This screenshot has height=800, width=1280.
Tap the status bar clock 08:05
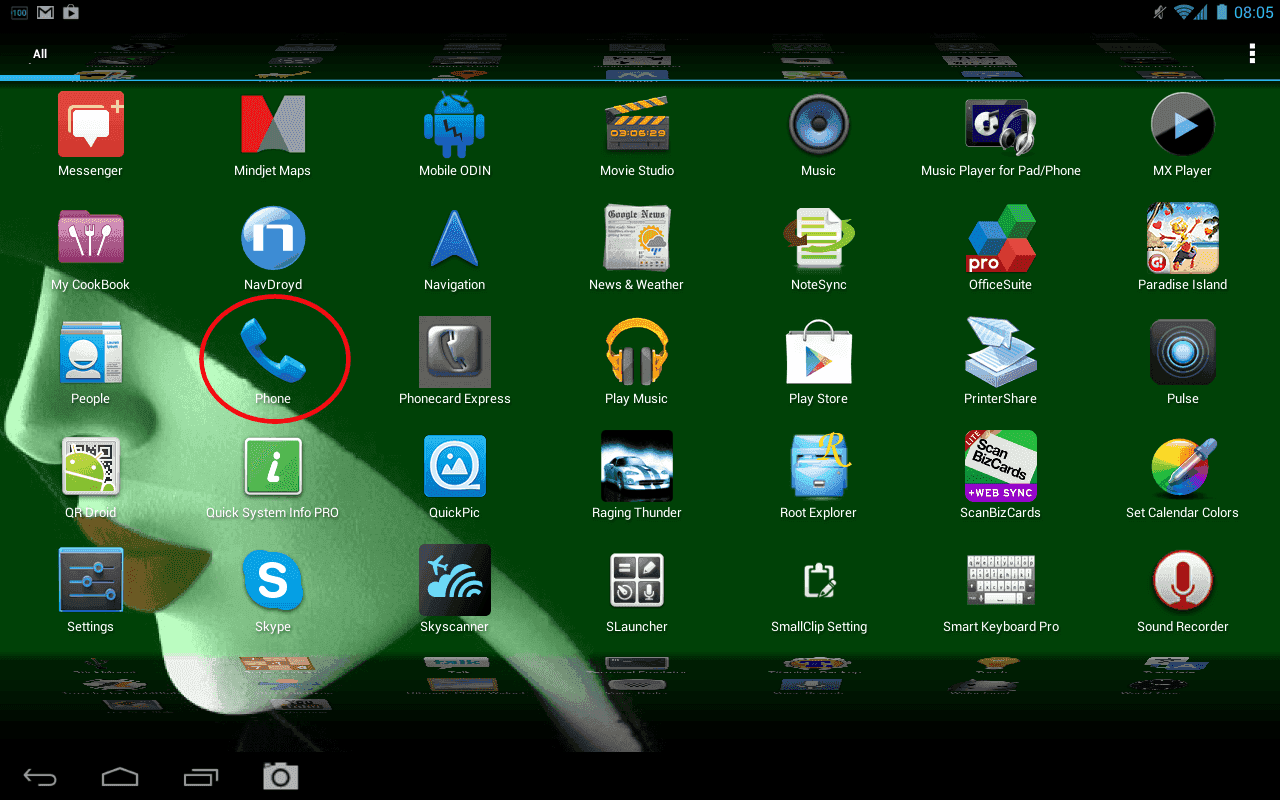[x=1253, y=13]
